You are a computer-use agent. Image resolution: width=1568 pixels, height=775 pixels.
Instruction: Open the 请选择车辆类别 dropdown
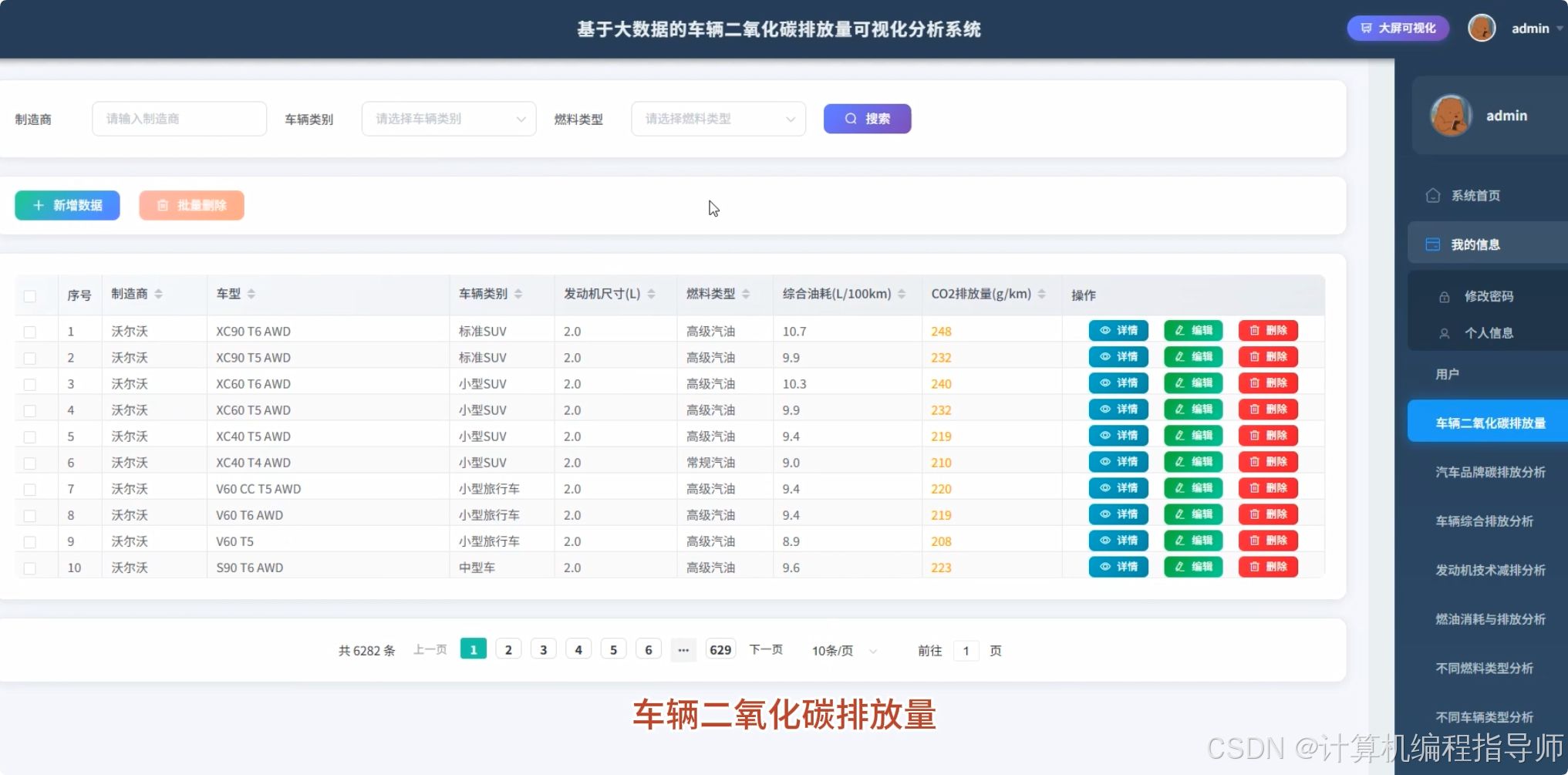447,118
